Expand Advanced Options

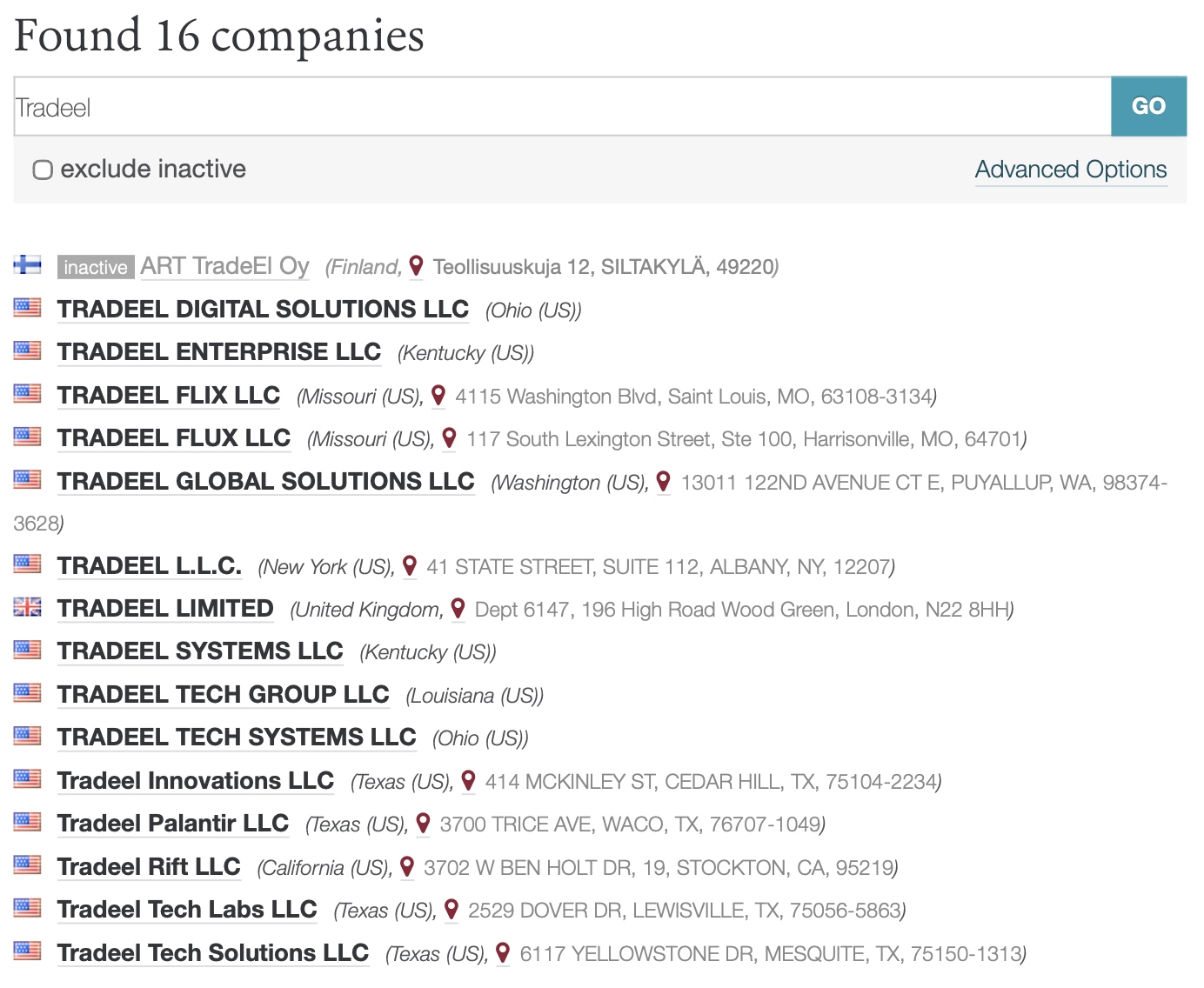pos(1071,169)
